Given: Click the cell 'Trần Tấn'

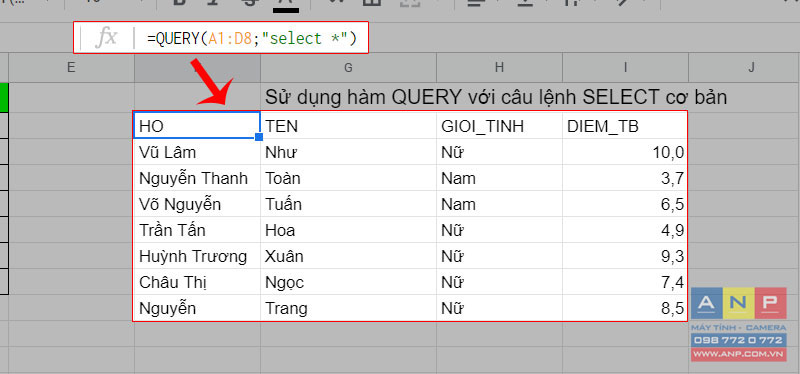Looking at the screenshot, I should point(197,230).
